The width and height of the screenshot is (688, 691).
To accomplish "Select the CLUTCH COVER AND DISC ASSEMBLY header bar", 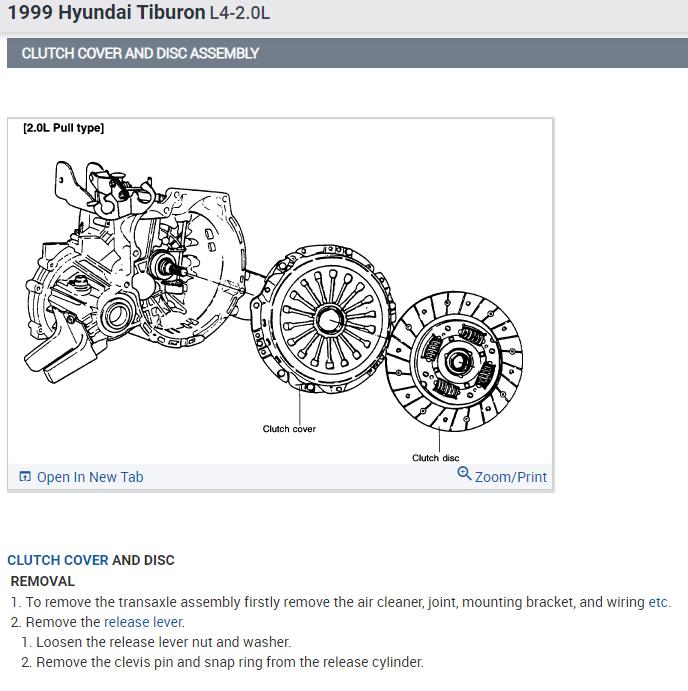I will click(x=347, y=53).
